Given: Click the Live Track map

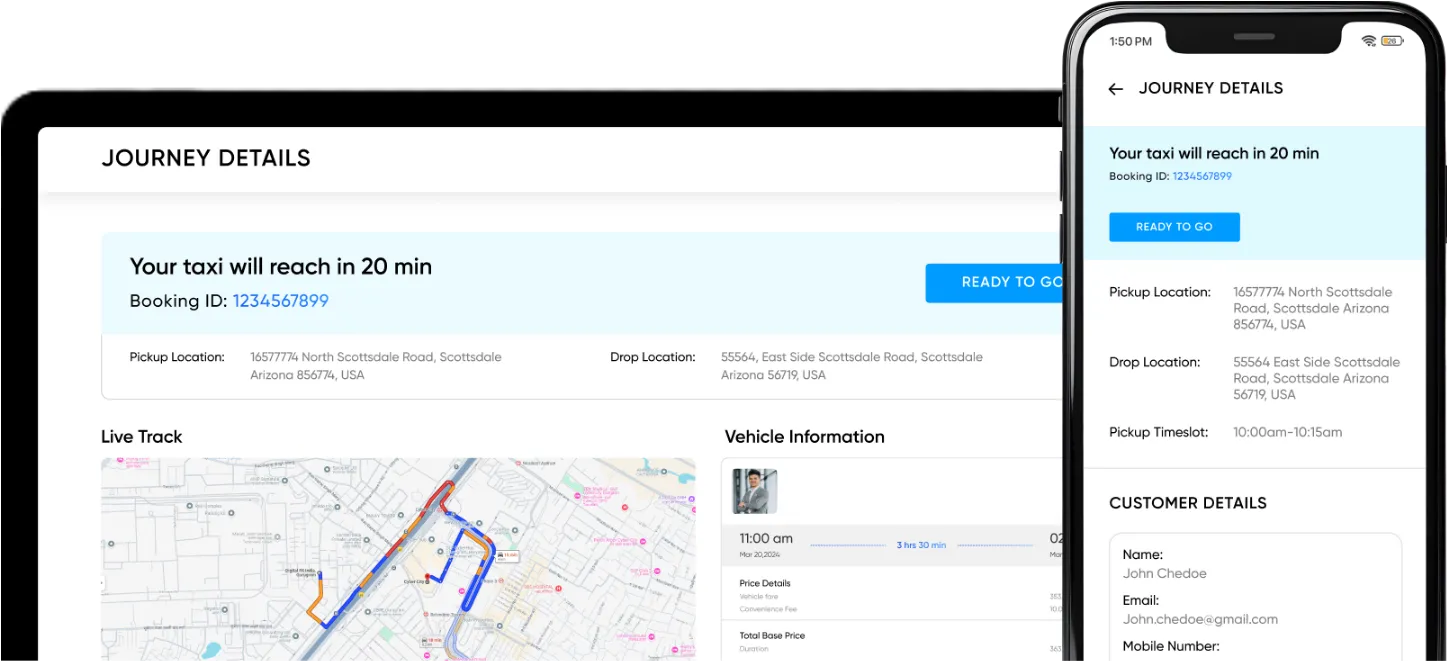Looking at the screenshot, I should pyautogui.click(x=398, y=559).
